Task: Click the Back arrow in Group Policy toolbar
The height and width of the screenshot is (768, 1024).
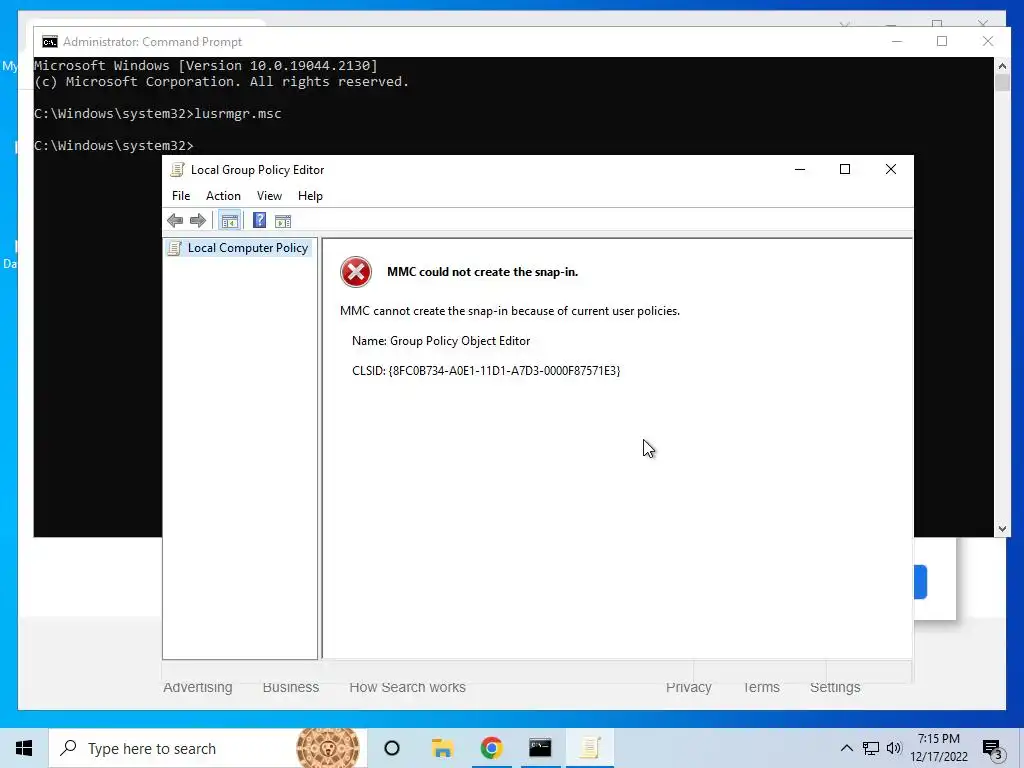Action: (175, 221)
